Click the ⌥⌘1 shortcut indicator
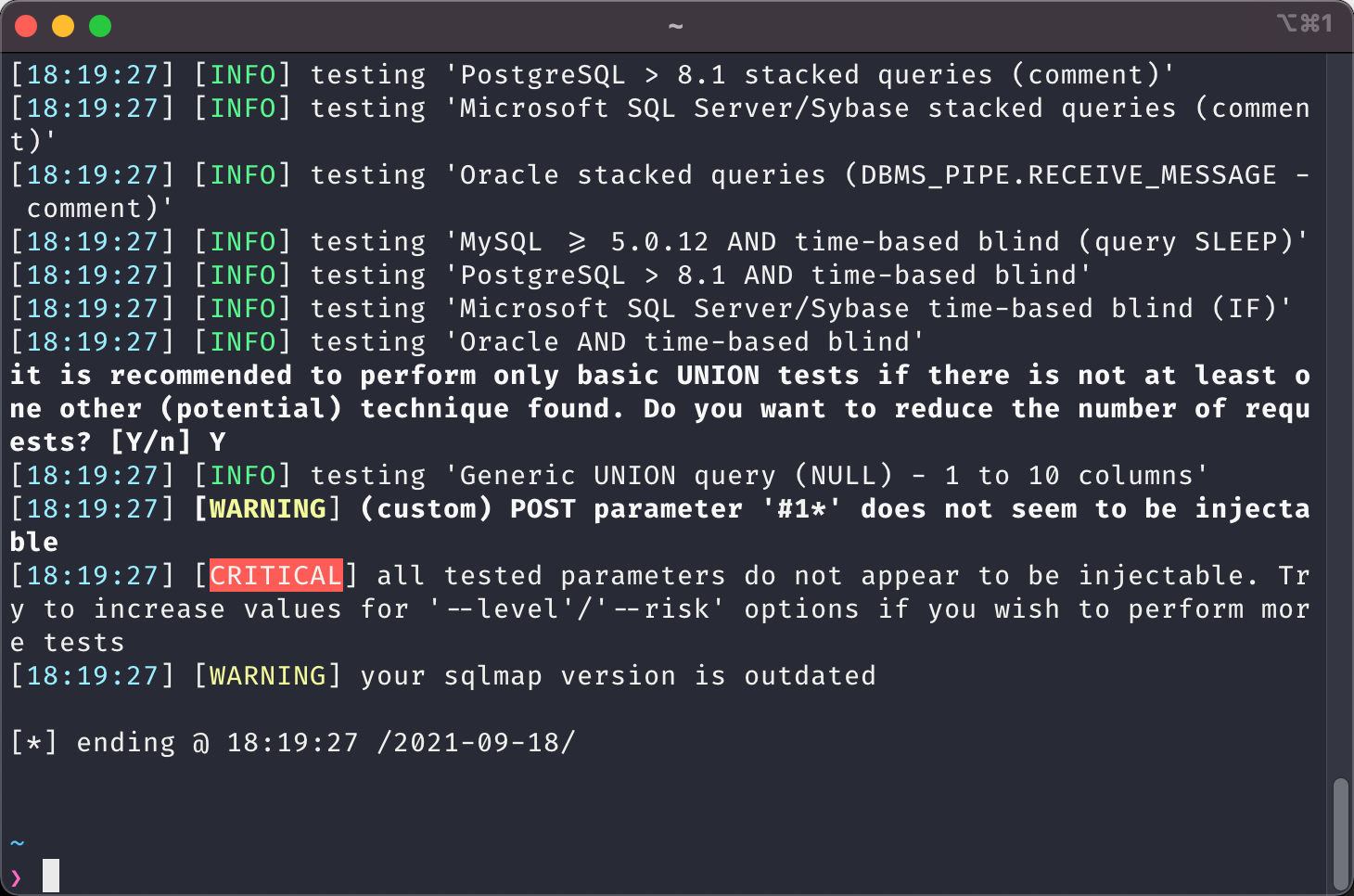Screen dimensions: 1354x896 click(1305, 23)
